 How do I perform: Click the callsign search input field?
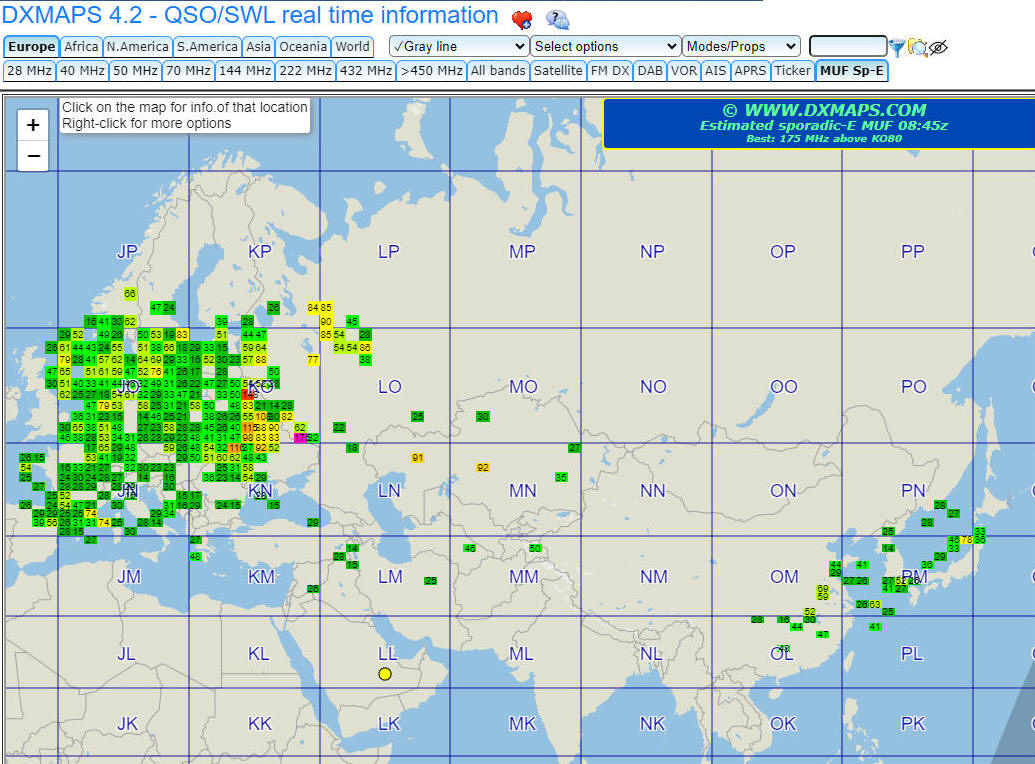tap(847, 46)
